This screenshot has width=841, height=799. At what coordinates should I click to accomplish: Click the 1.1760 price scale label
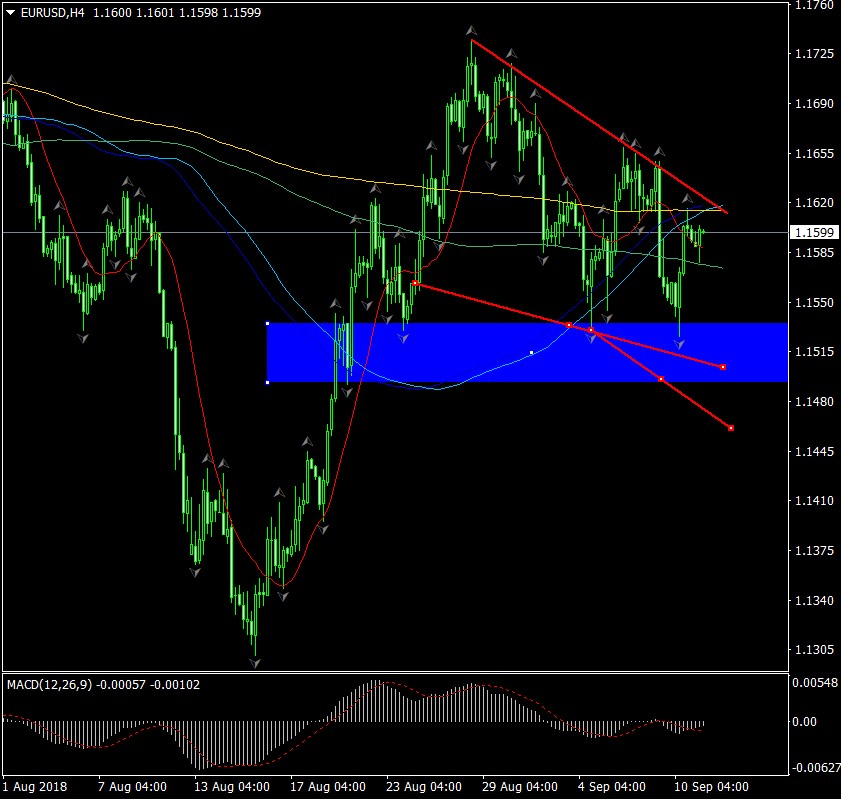[x=811, y=5]
